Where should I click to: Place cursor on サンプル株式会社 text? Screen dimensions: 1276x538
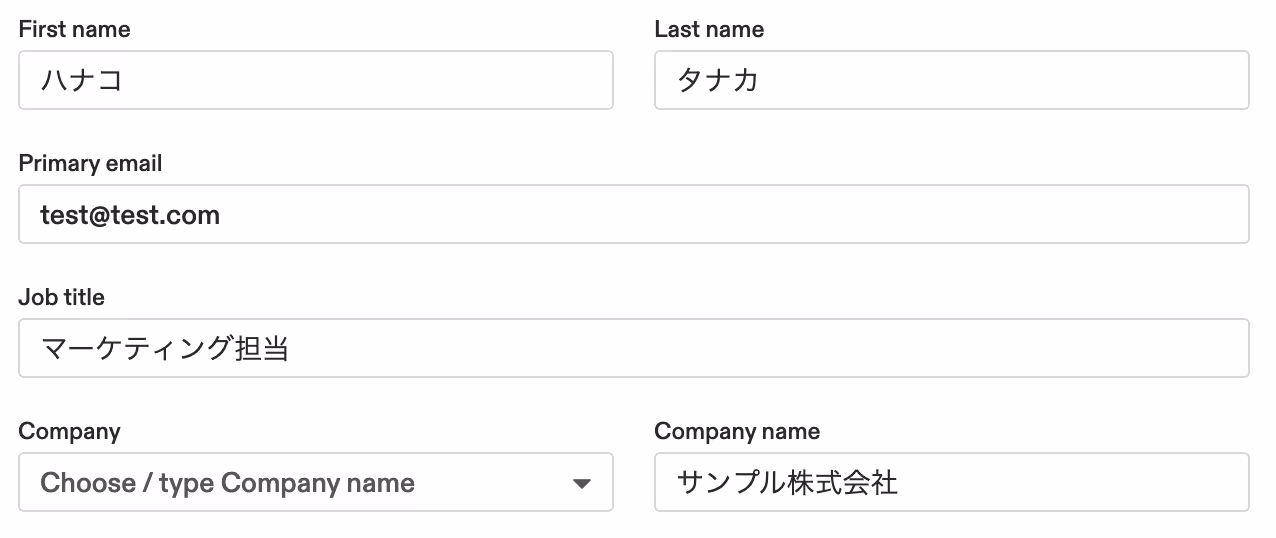(x=787, y=483)
